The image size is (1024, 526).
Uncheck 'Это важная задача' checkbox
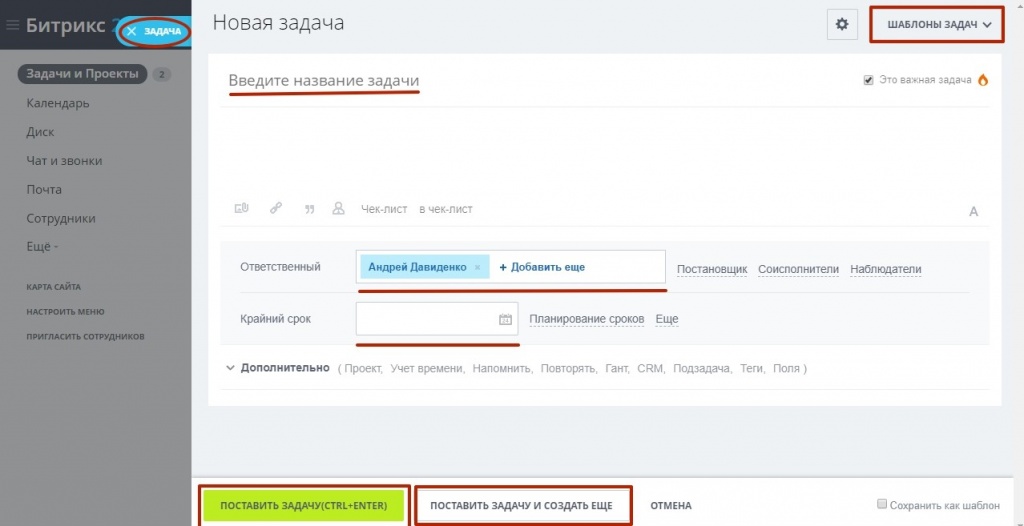(x=868, y=80)
